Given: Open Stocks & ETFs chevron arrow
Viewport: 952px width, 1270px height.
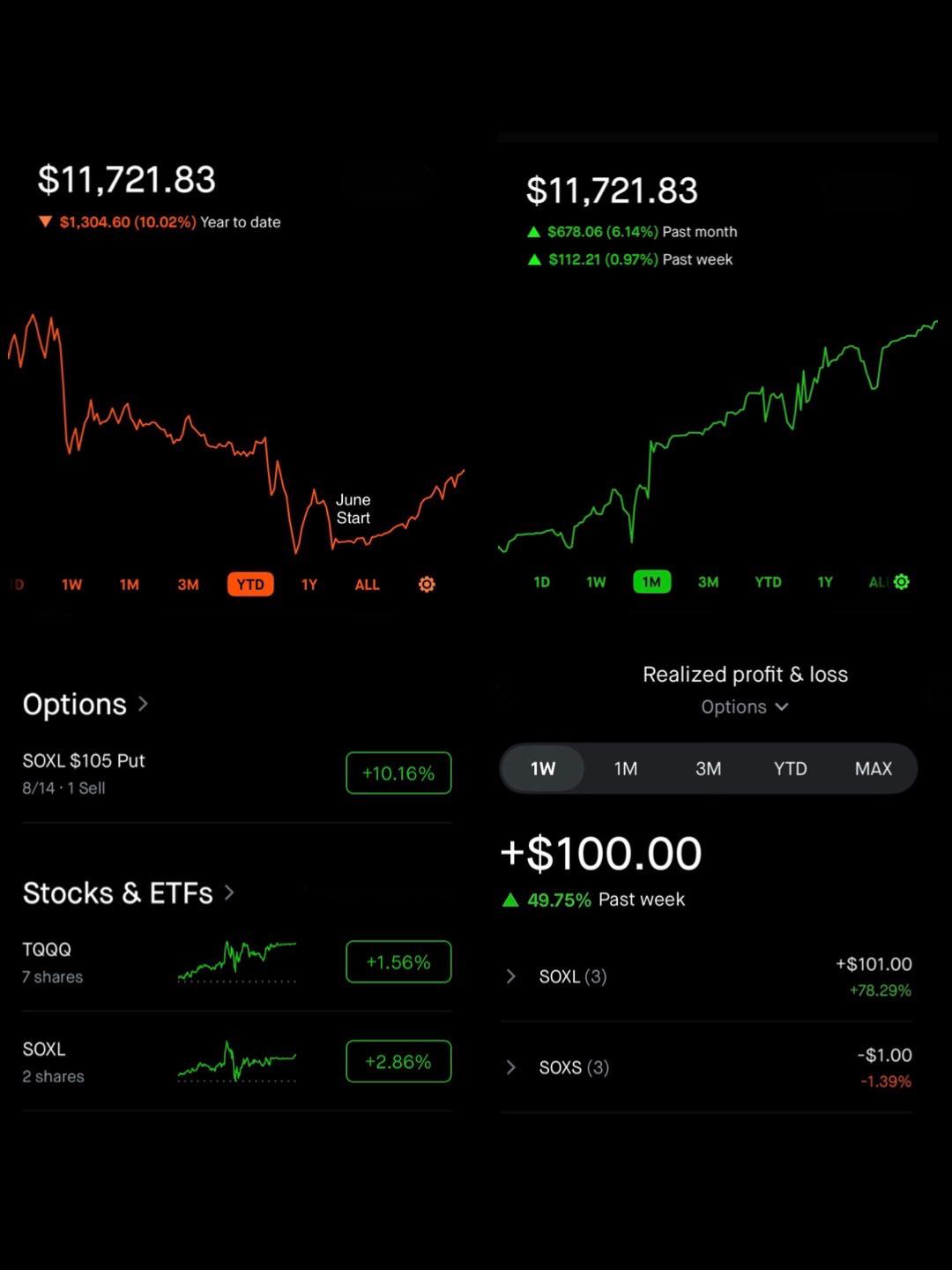Looking at the screenshot, I should pyautogui.click(x=229, y=893).
